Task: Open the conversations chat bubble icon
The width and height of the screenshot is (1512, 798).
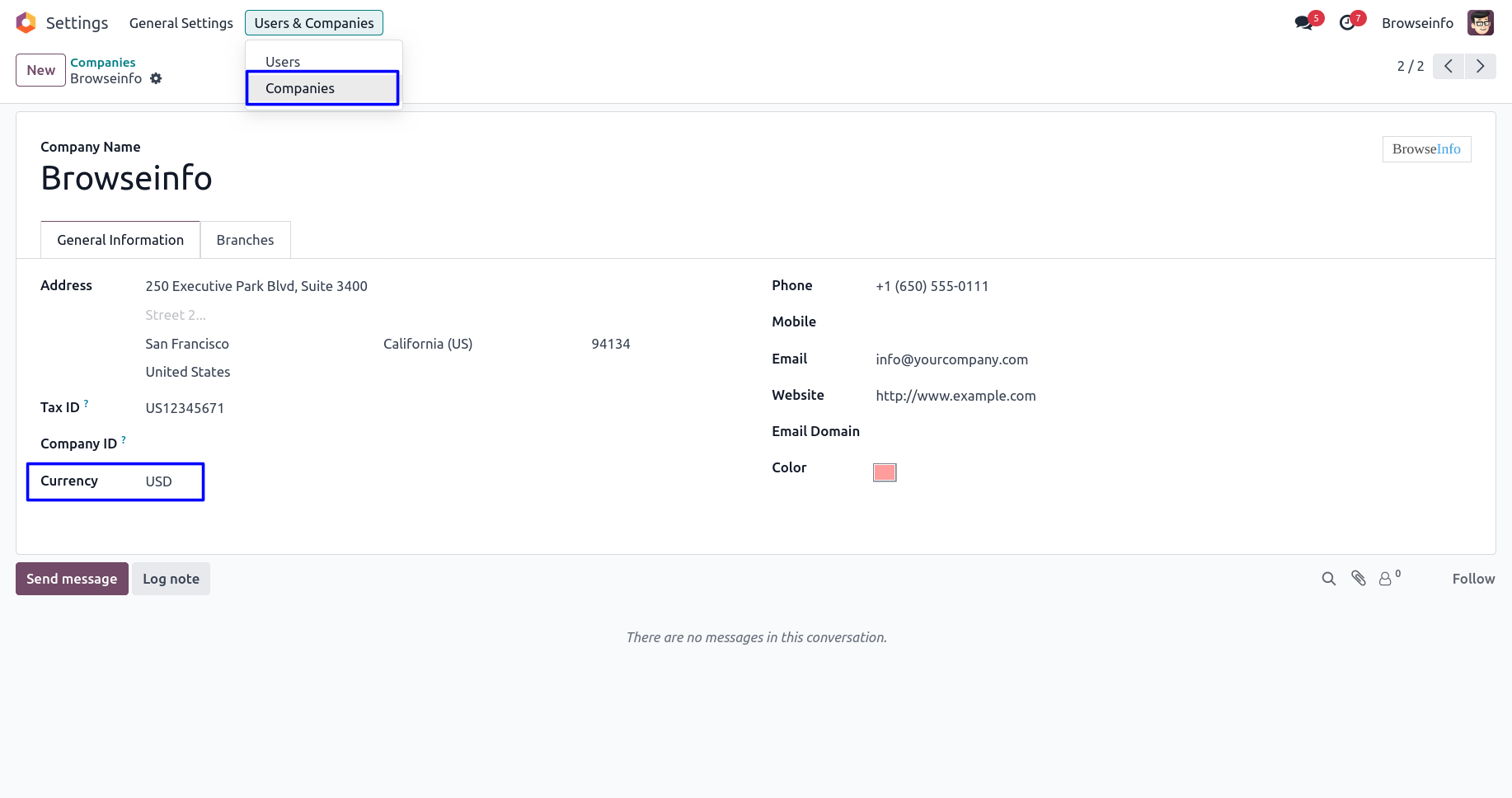Action: (1303, 23)
